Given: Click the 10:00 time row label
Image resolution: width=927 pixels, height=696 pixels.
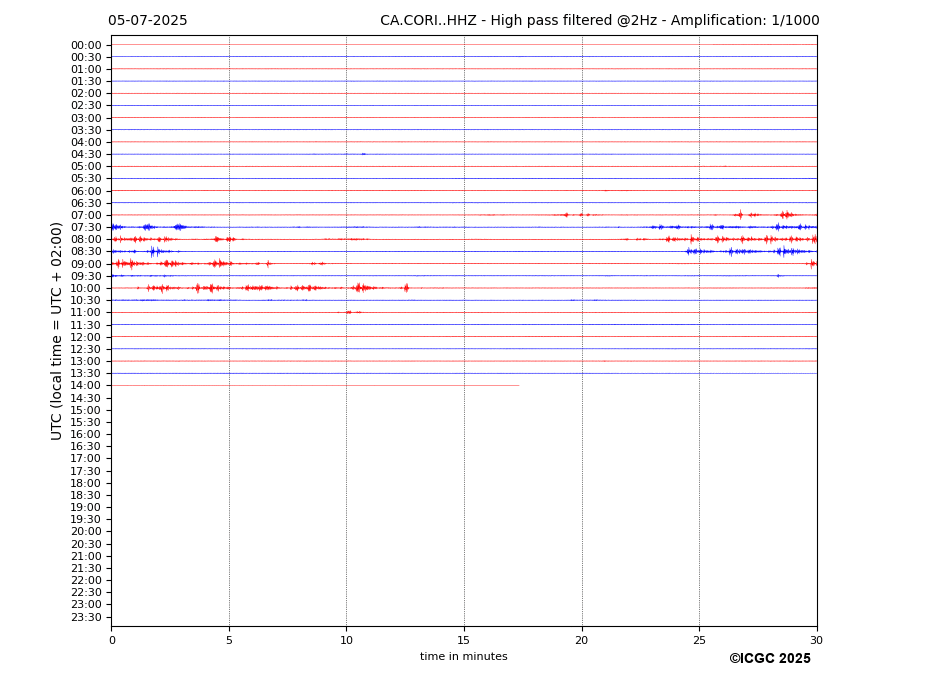Looking at the screenshot, I should (86, 289).
